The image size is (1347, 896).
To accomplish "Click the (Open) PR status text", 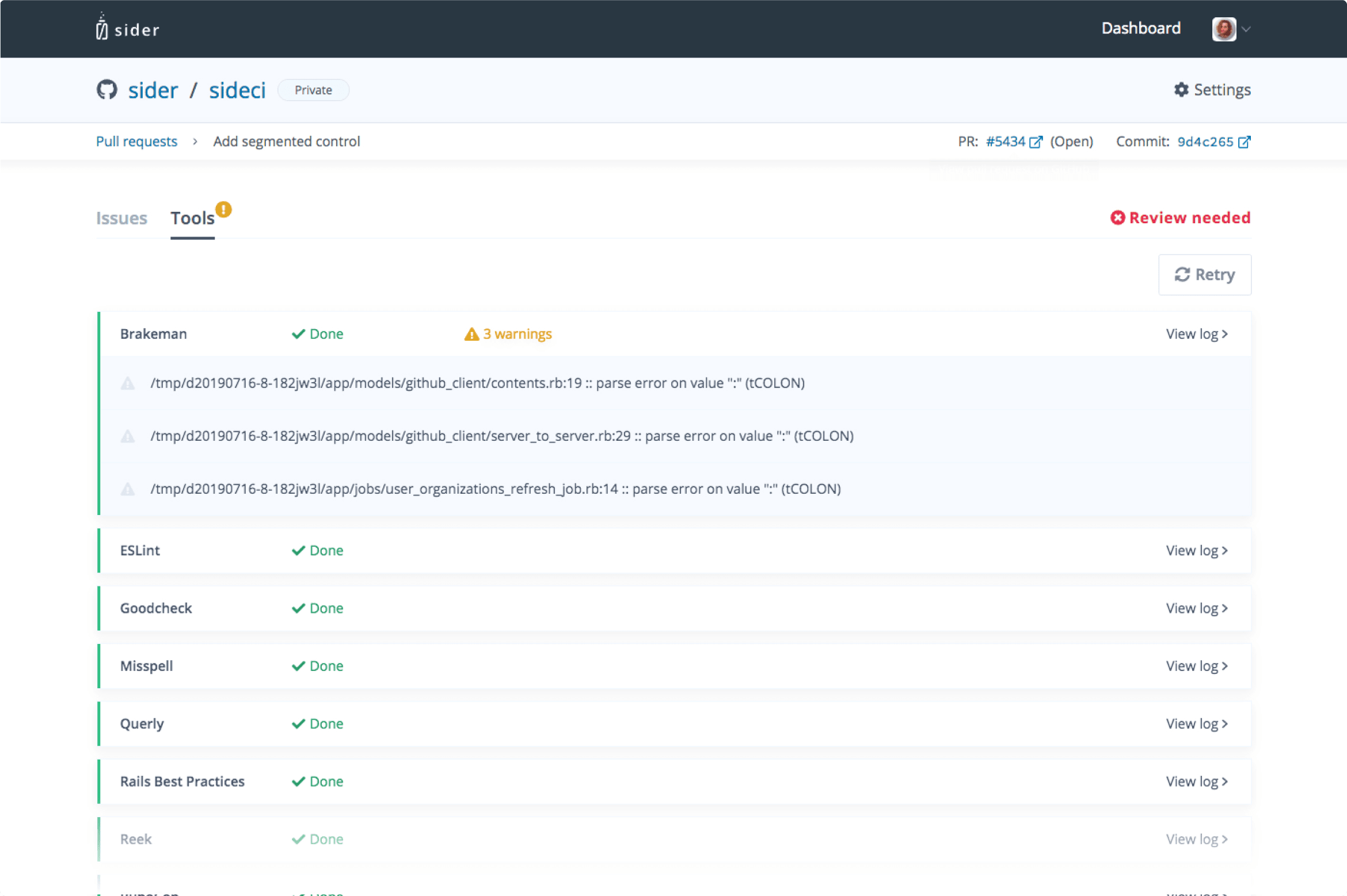I will [1071, 142].
